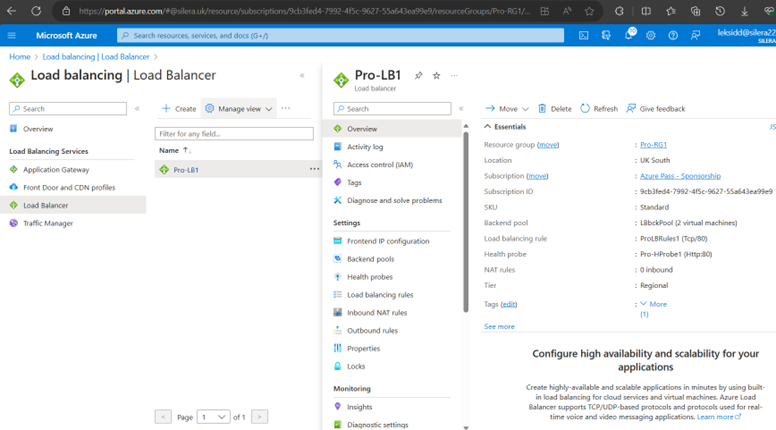The height and width of the screenshot is (430, 776).
Task: Click the Create button
Action: point(179,108)
